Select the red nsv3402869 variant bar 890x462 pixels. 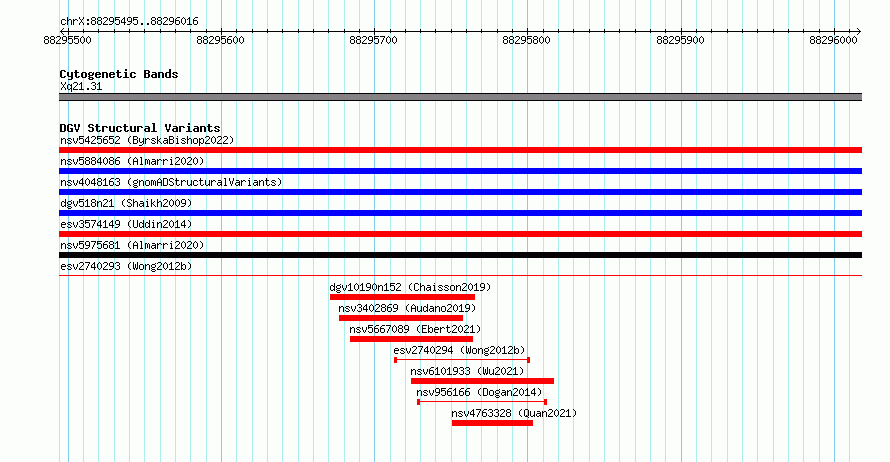[401, 318]
